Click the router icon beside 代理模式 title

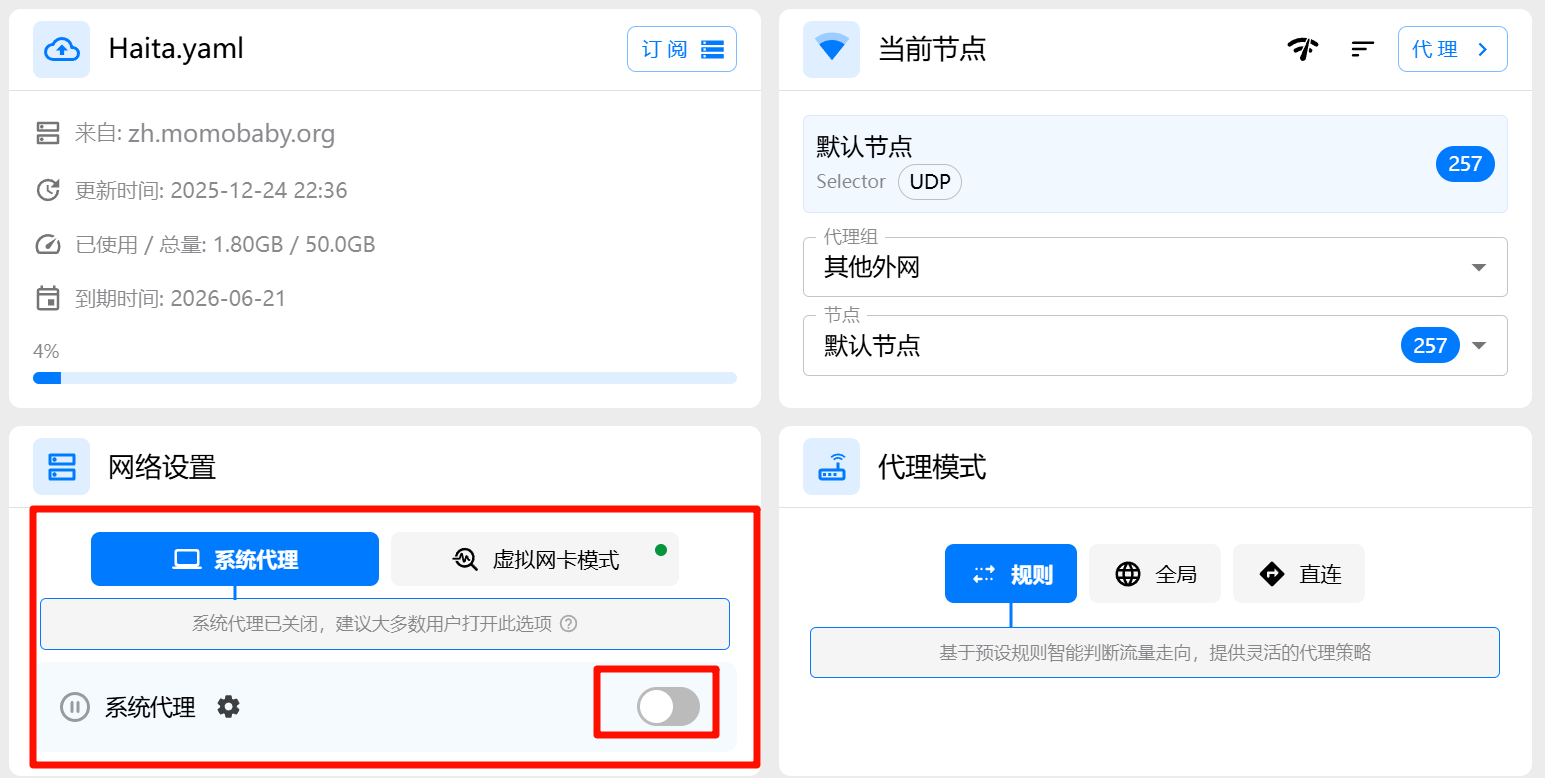click(831, 466)
